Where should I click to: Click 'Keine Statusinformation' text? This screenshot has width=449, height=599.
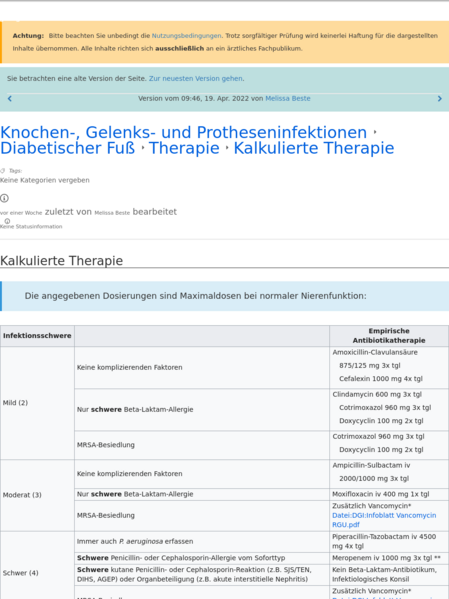[31, 227]
